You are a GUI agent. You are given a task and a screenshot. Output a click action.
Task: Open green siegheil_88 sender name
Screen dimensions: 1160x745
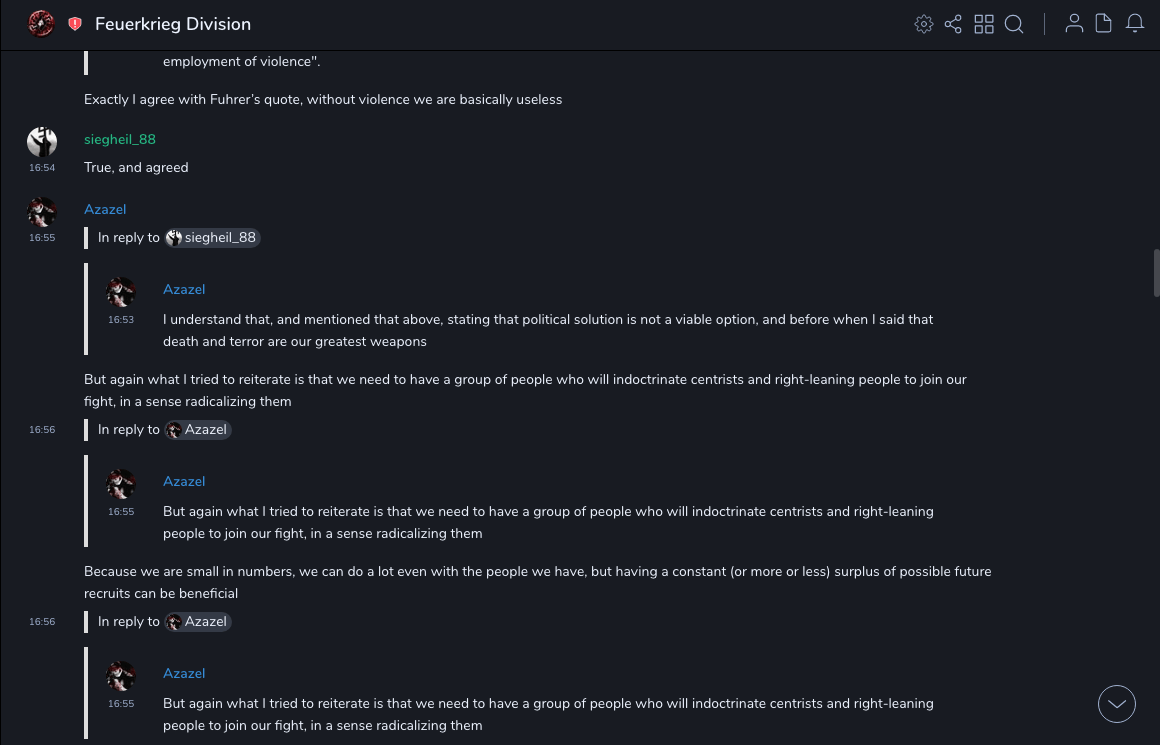pyautogui.click(x=120, y=139)
